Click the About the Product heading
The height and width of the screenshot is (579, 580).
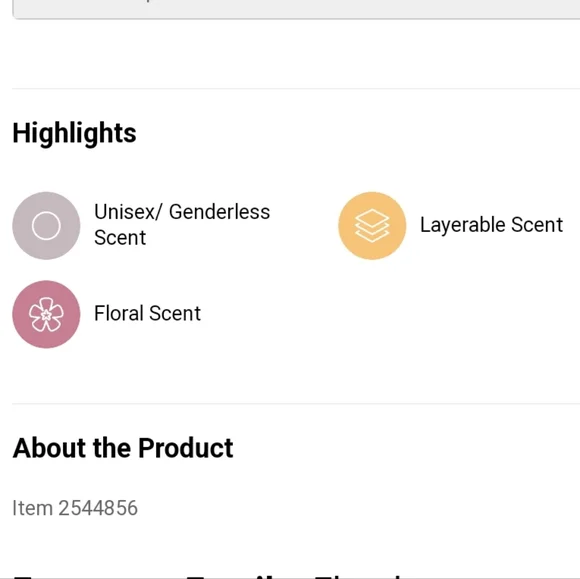(123, 448)
